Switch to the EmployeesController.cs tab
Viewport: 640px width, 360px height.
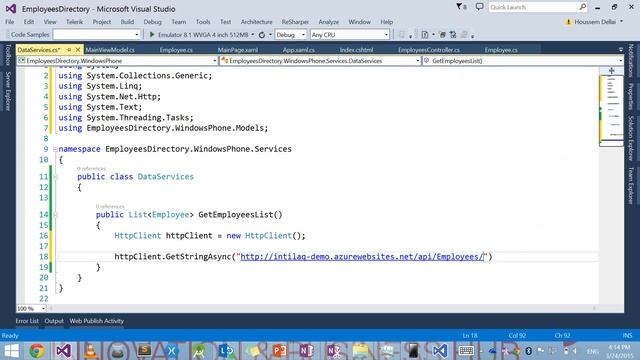(x=429, y=50)
